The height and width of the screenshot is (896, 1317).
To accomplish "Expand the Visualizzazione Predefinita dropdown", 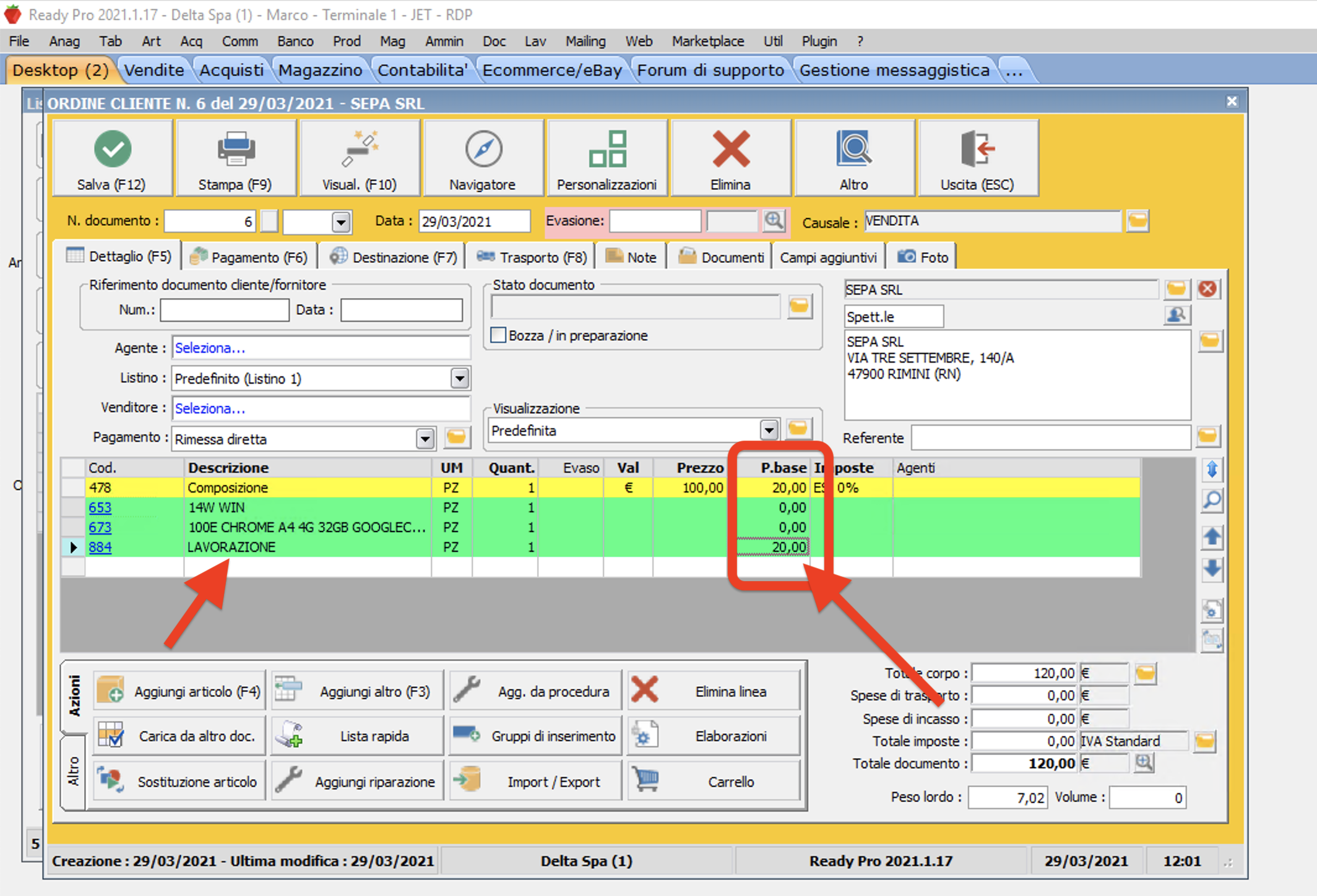I will point(769,430).
